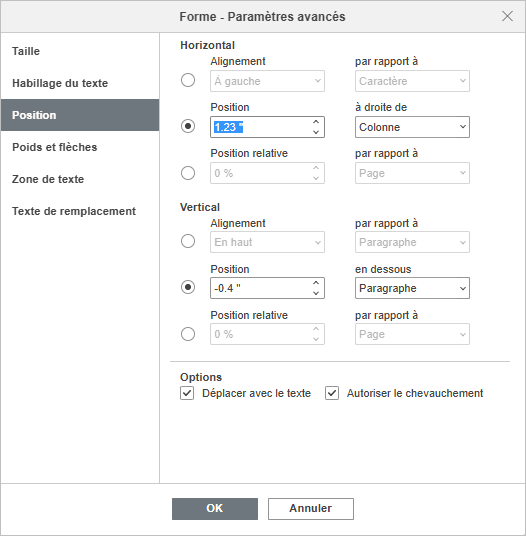The width and height of the screenshot is (526, 536).
Task: Uncheck Déplacer avec le texte
Action: [187, 393]
